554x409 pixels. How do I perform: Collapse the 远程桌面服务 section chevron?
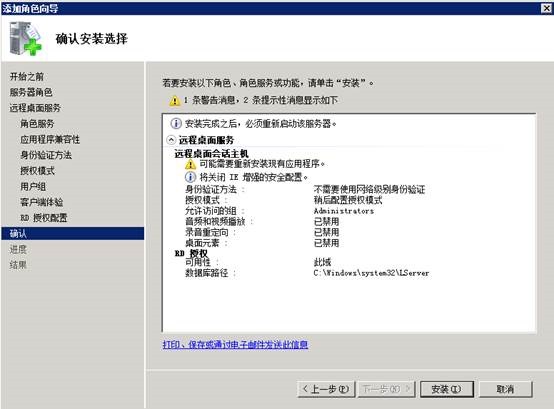[x=171, y=140]
